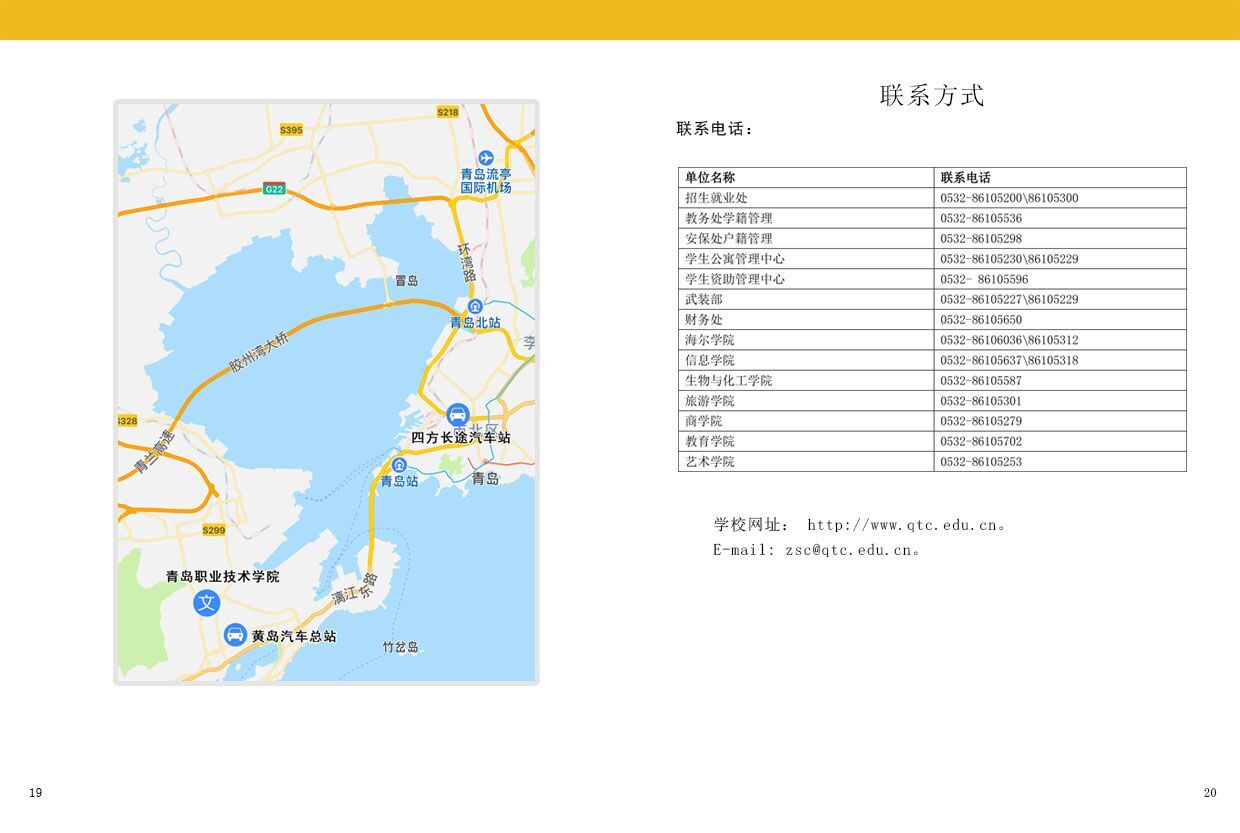1240x833 pixels.
Task: Click the 青岛流亭国际机场 airport icon
Action: [486, 158]
